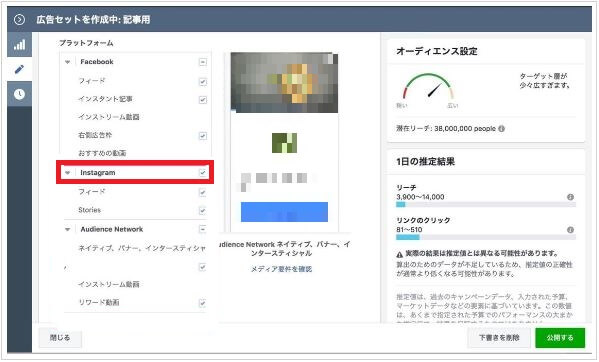Image resolution: width=599 pixels, height=362 pixels.
Task: Click the green 公開する button
Action: (x=560, y=338)
